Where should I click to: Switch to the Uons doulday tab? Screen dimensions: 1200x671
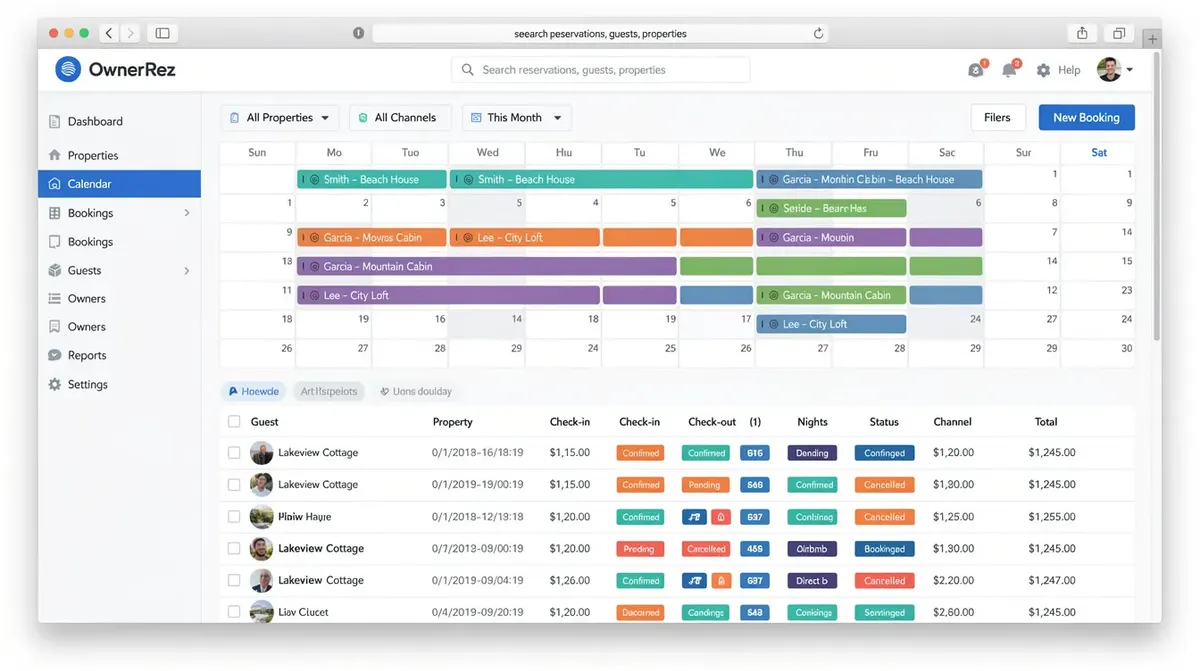click(x=416, y=392)
